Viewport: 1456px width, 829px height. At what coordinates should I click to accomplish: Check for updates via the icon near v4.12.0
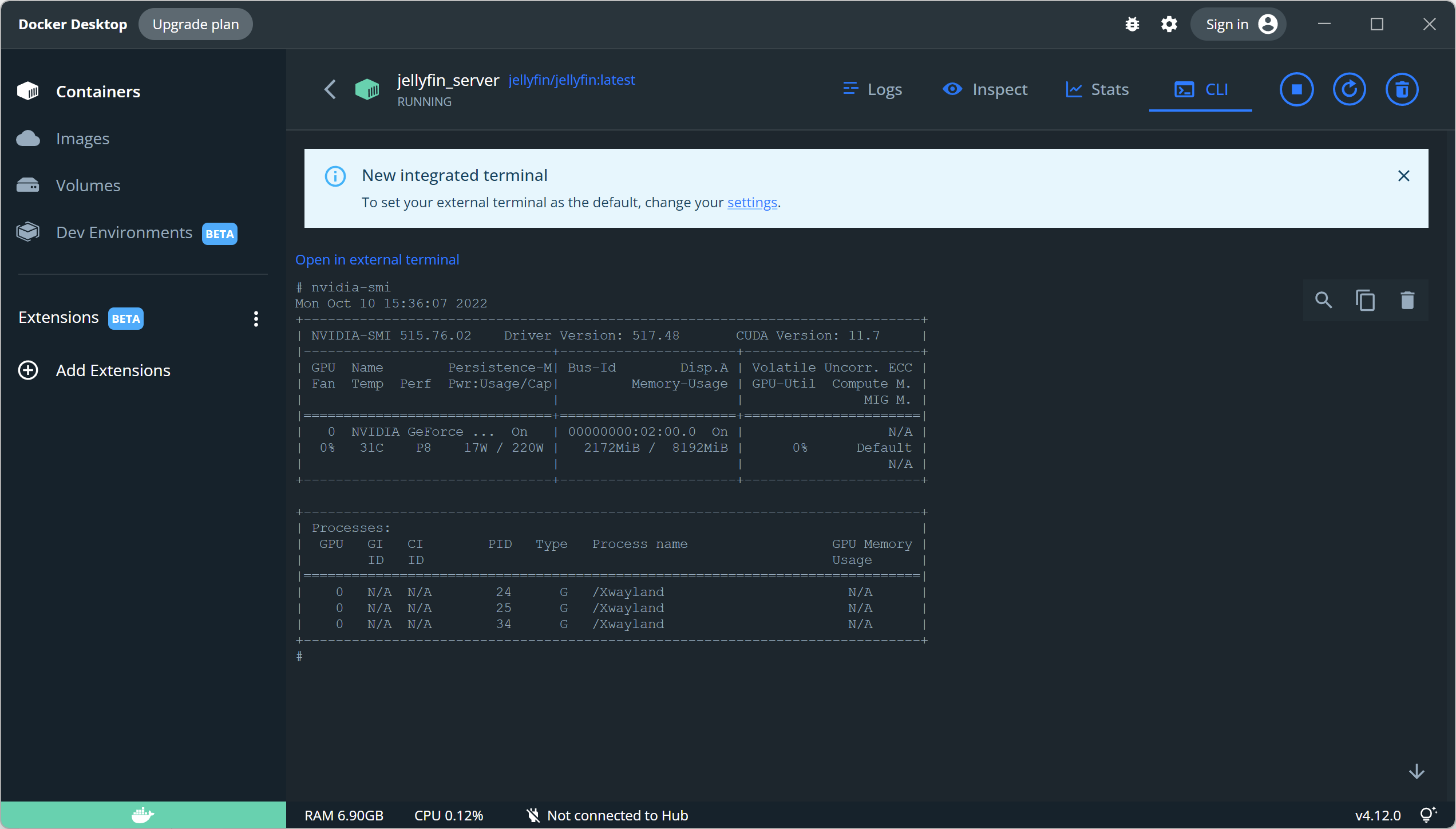1429,814
